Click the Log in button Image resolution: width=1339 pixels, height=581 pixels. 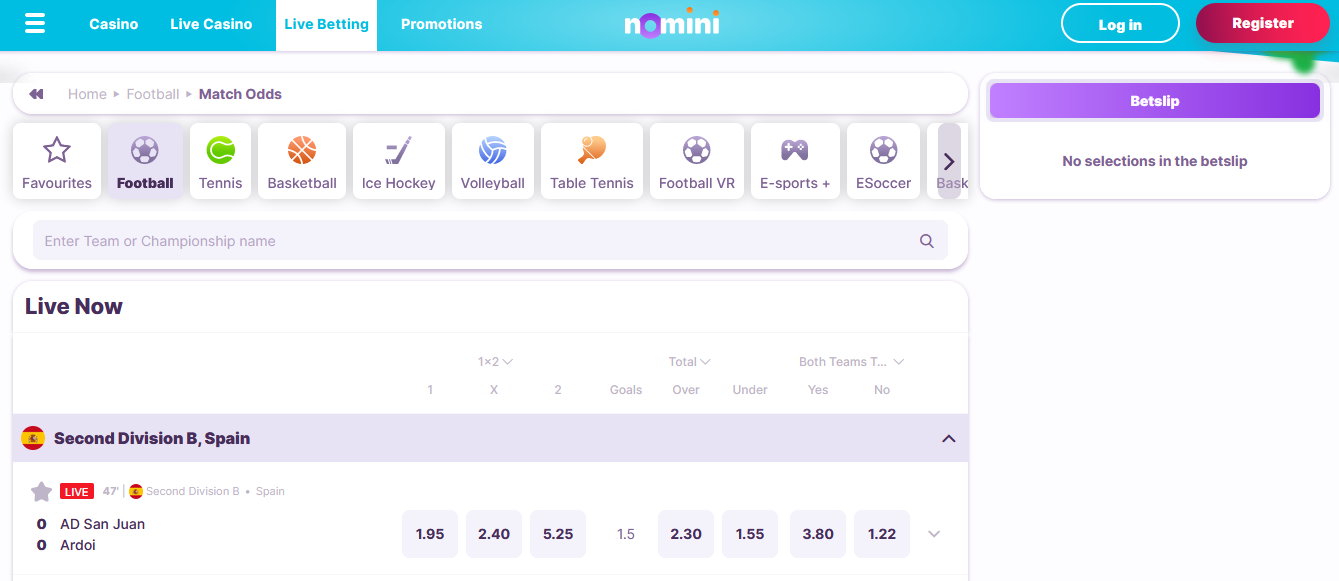1120,24
